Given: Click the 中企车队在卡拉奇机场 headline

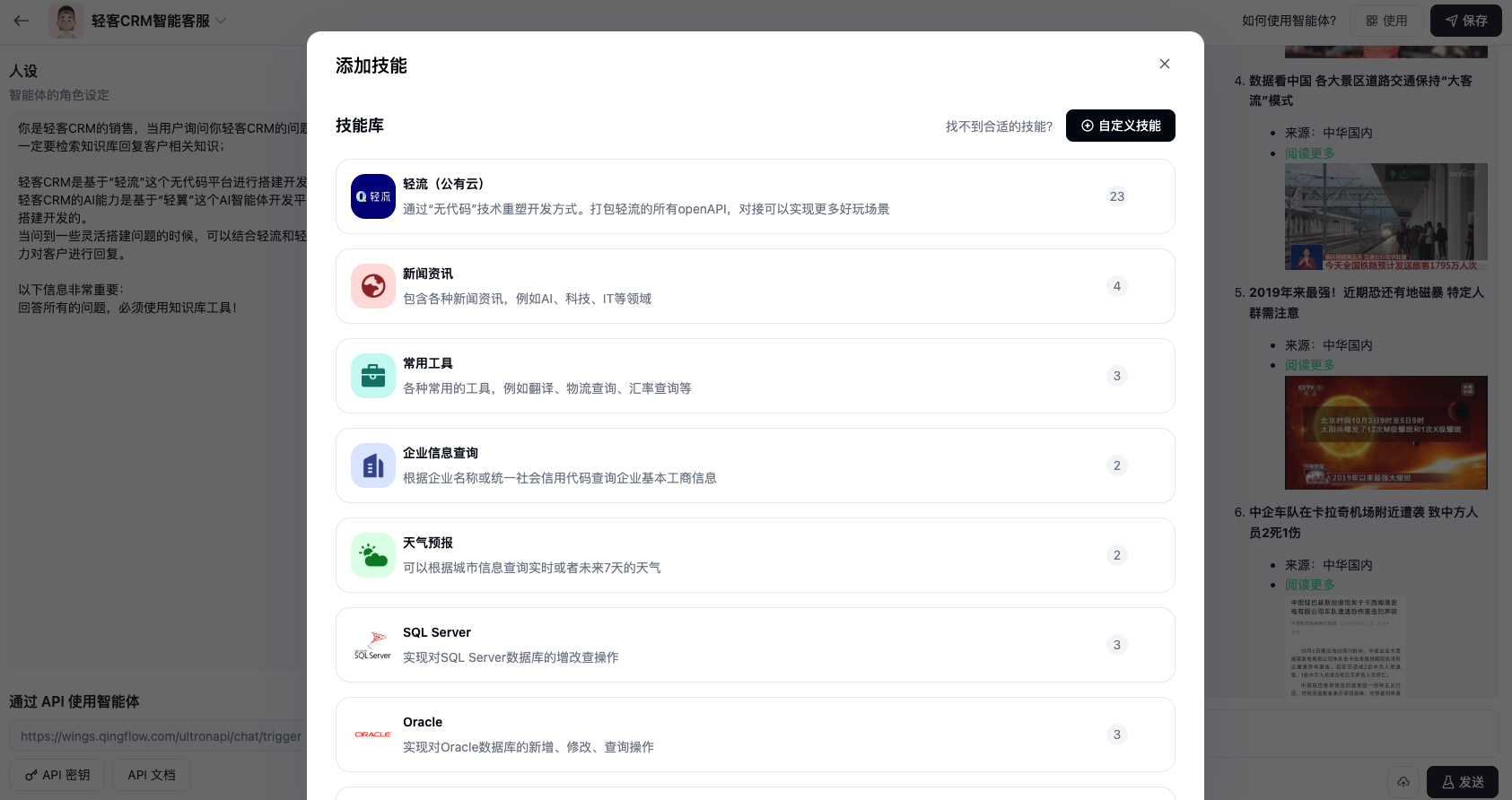Looking at the screenshot, I should (x=1363, y=522).
